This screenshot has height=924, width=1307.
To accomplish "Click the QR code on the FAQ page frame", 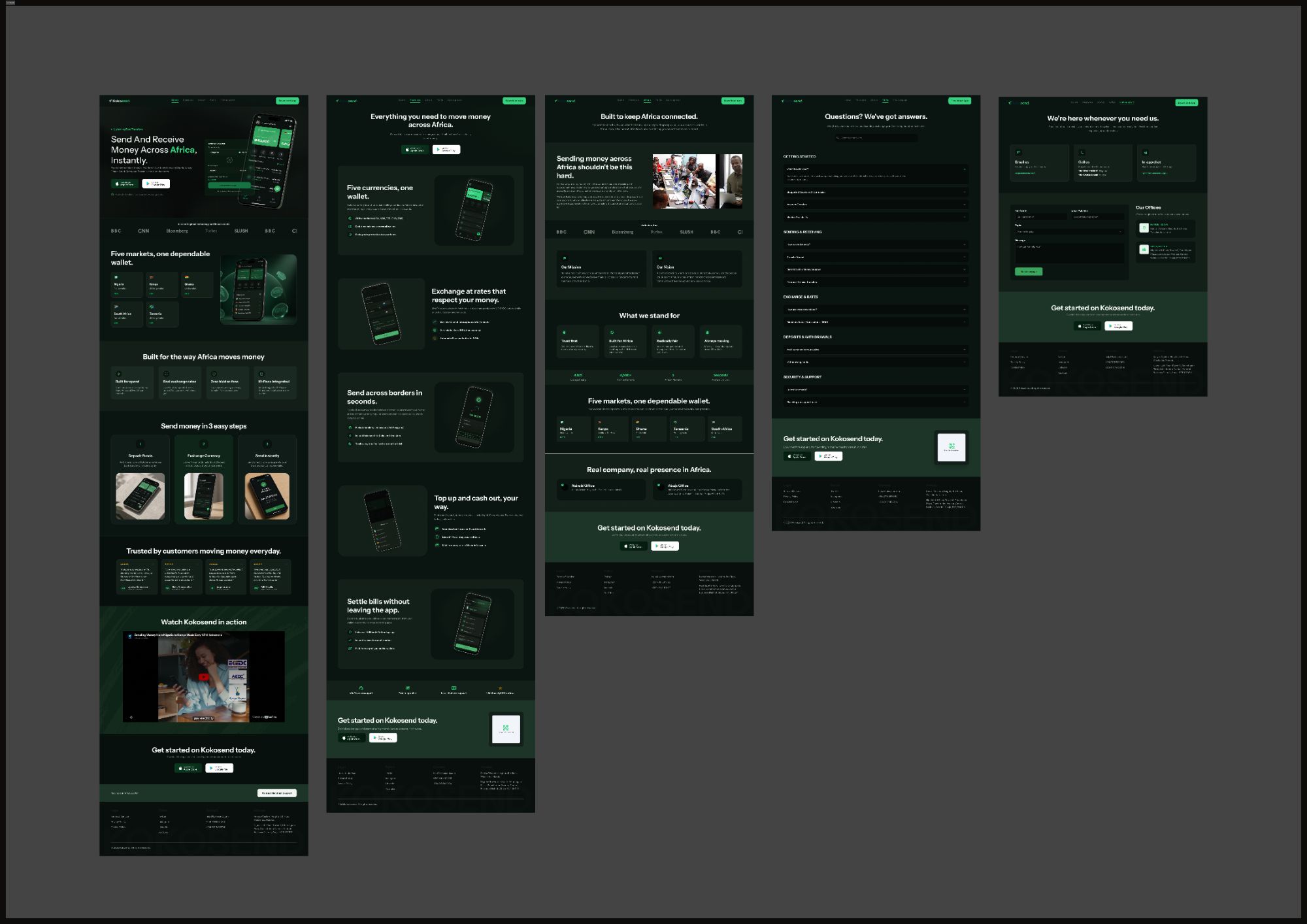I will 951,447.
